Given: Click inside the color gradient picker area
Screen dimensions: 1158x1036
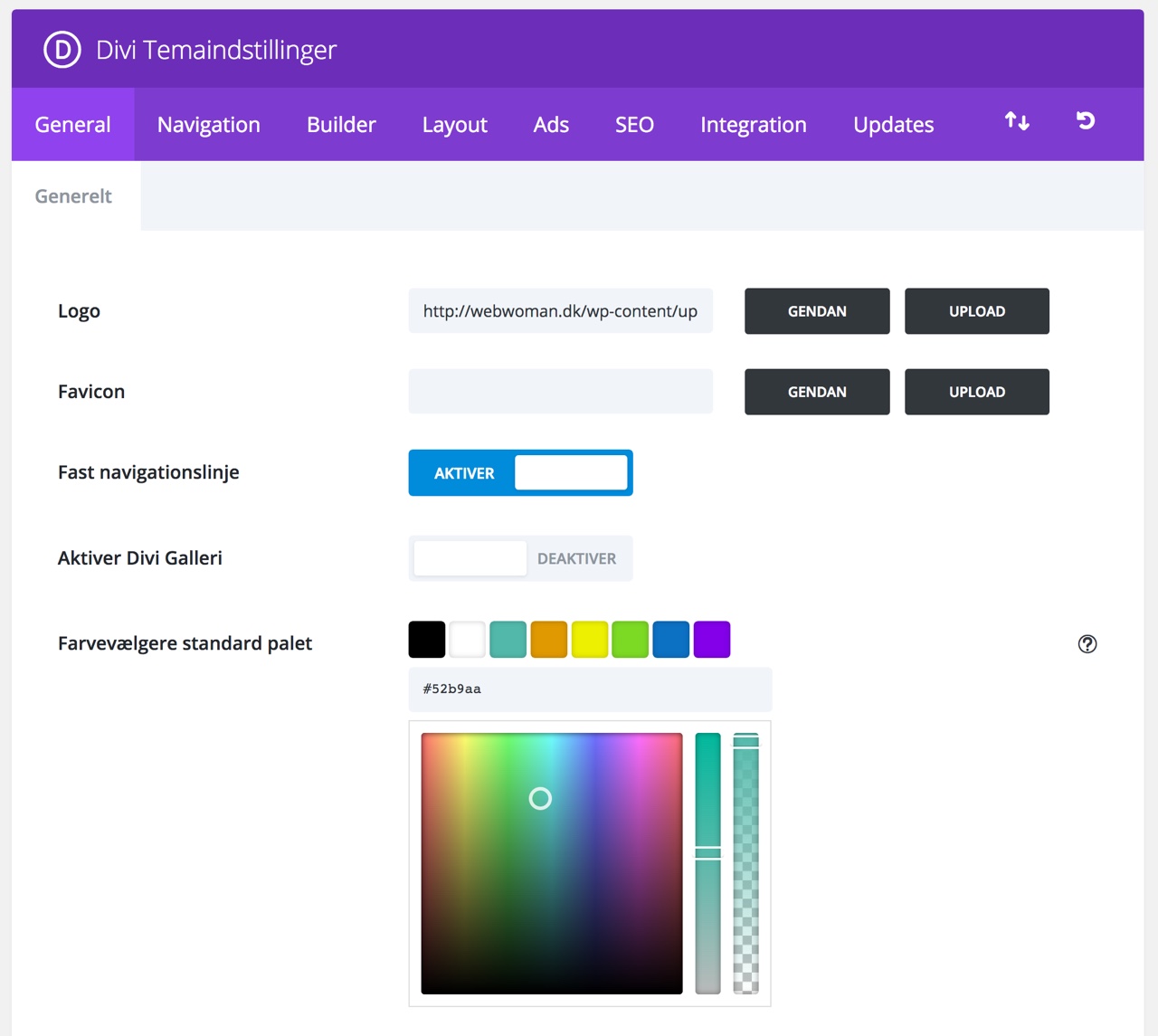Looking at the screenshot, I should 552,863.
